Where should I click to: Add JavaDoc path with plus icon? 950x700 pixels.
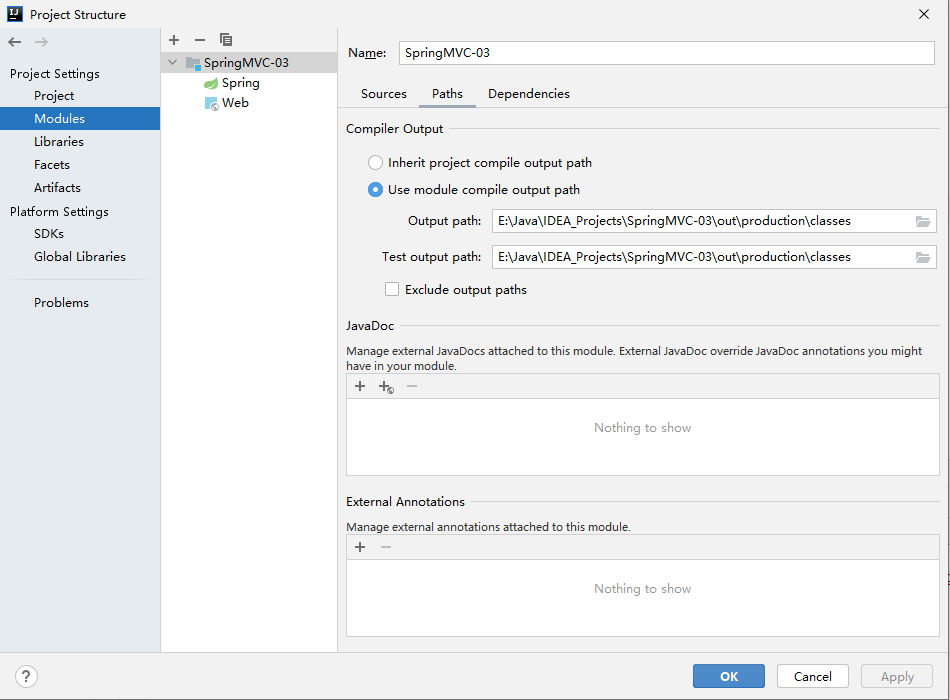[360, 386]
